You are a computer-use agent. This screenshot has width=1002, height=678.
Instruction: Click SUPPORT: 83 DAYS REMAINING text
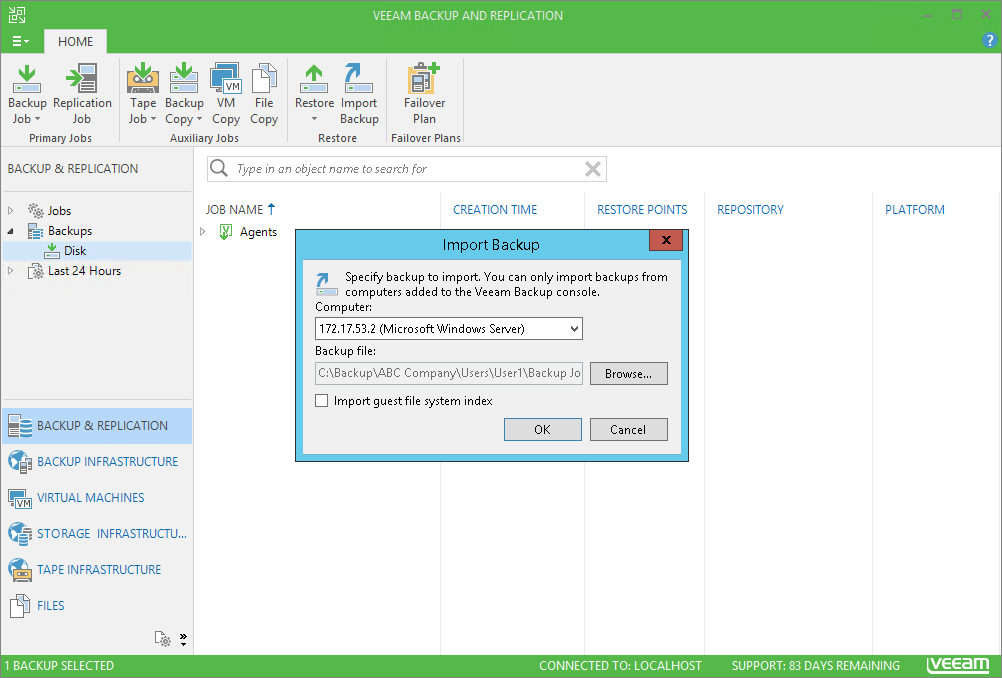(815, 665)
